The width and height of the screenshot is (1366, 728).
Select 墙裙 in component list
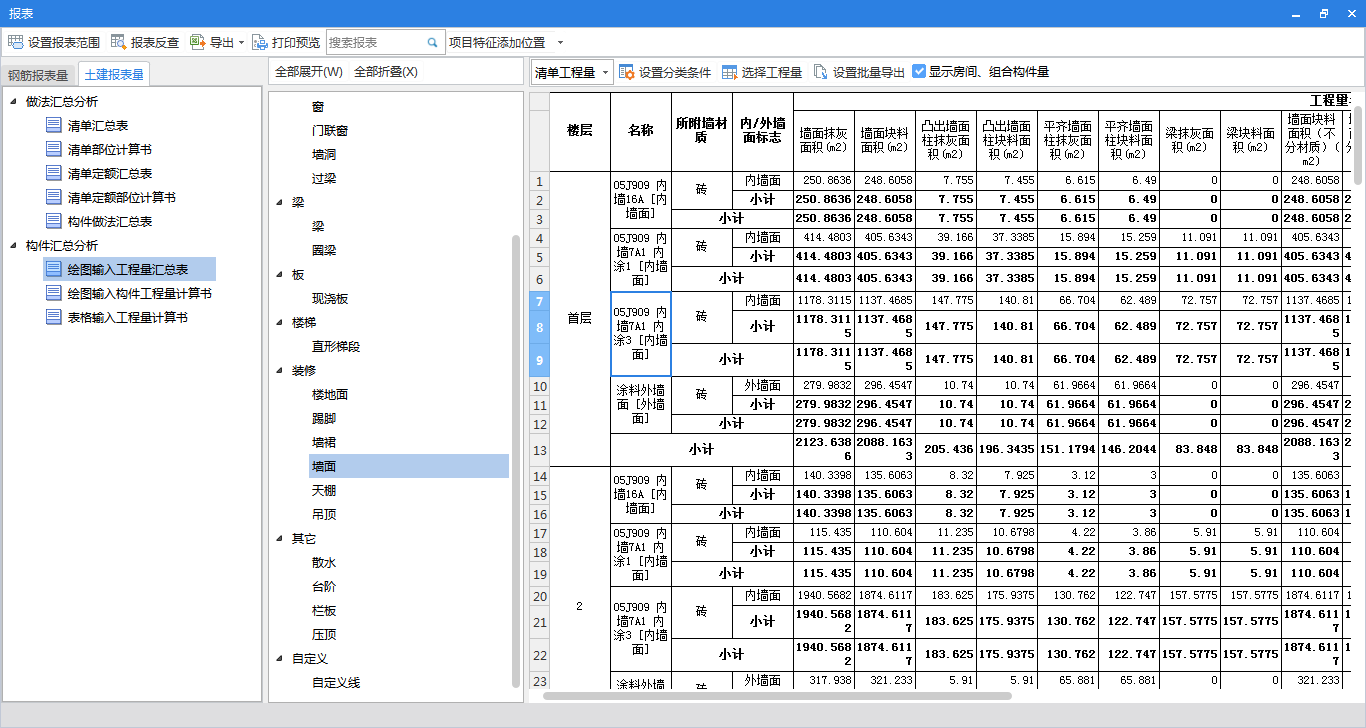[324, 442]
